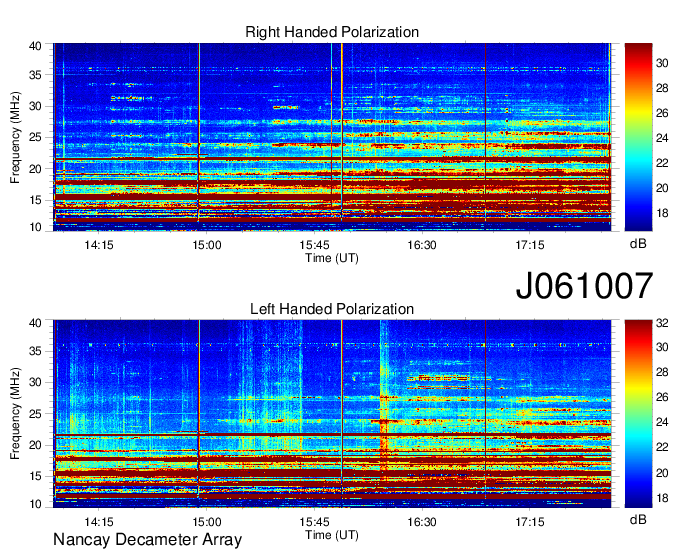Image resolution: width=680 pixels, height=552 pixels.
Task: Click the 26 dB value on upper color bar
Action: pyautogui.click(x=662, y=113)
